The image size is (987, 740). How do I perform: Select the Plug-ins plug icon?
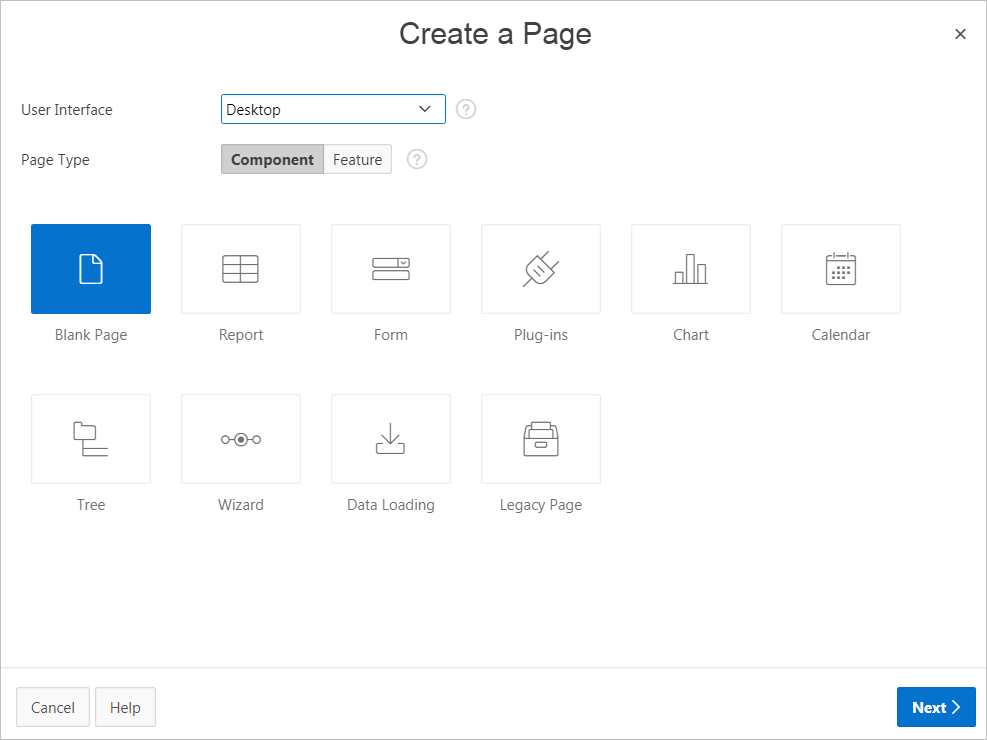541,269
